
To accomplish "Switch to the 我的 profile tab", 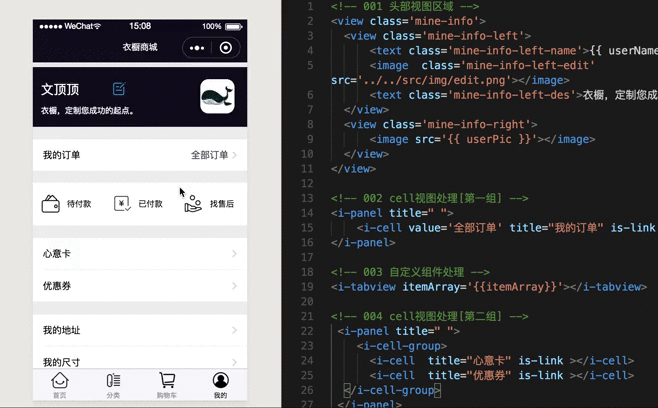I will point(220,385).
